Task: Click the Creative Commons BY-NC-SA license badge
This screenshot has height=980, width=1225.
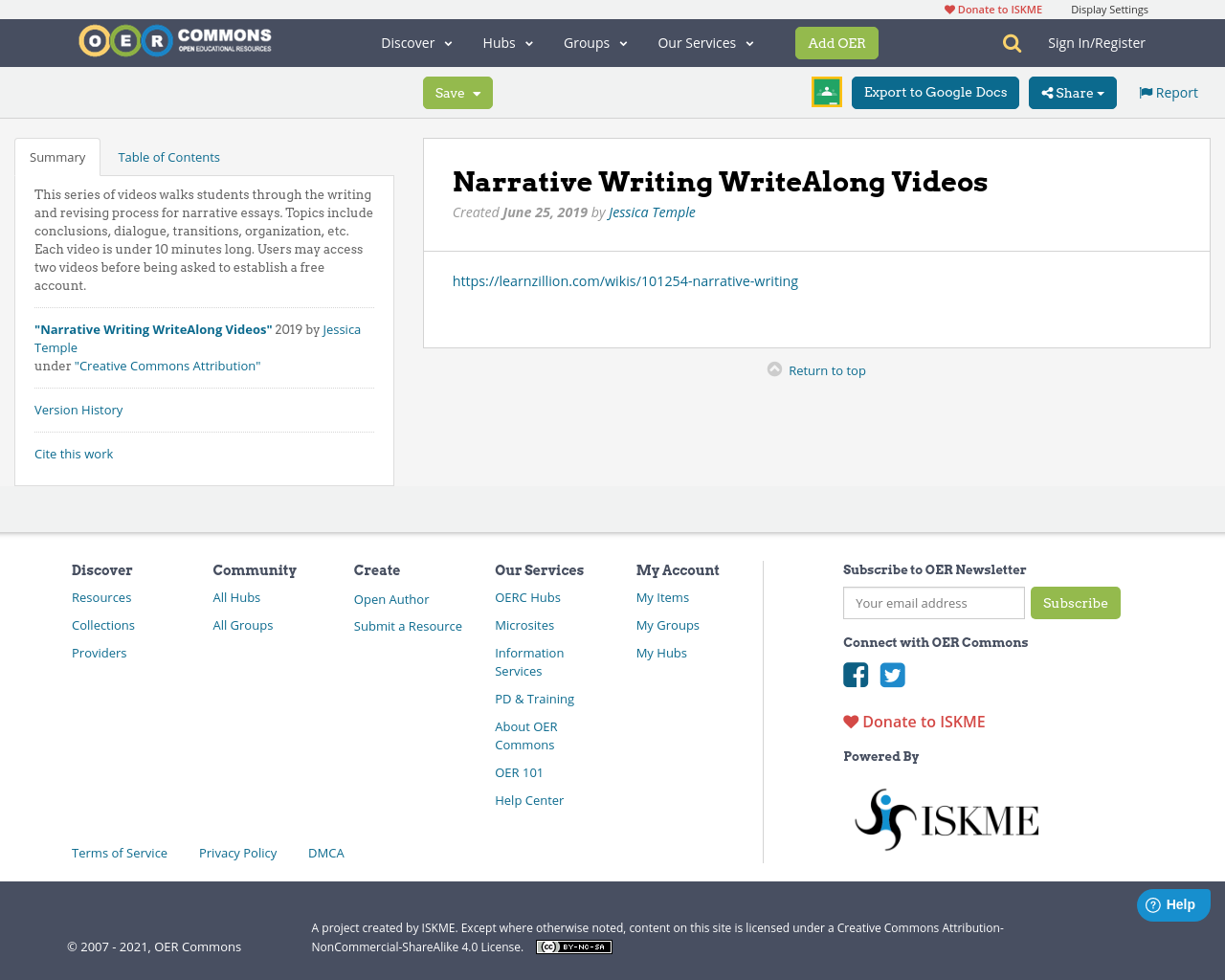Action: 573,946
